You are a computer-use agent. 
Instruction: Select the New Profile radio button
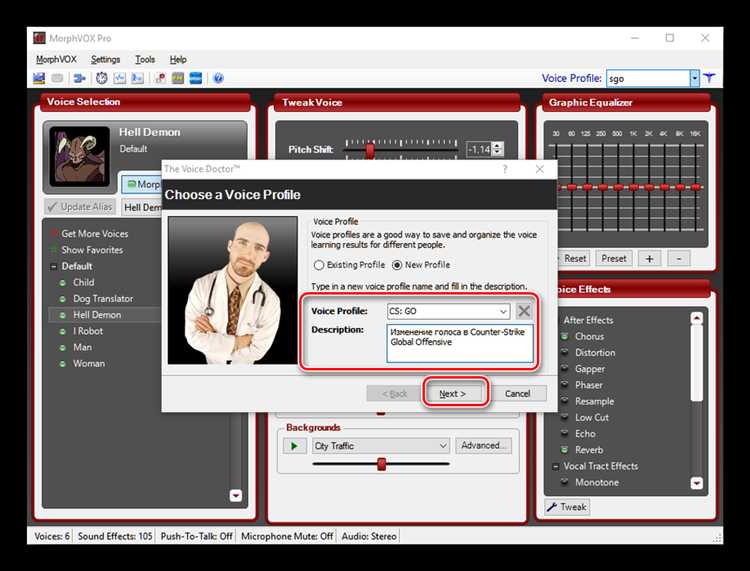point(397,264)
